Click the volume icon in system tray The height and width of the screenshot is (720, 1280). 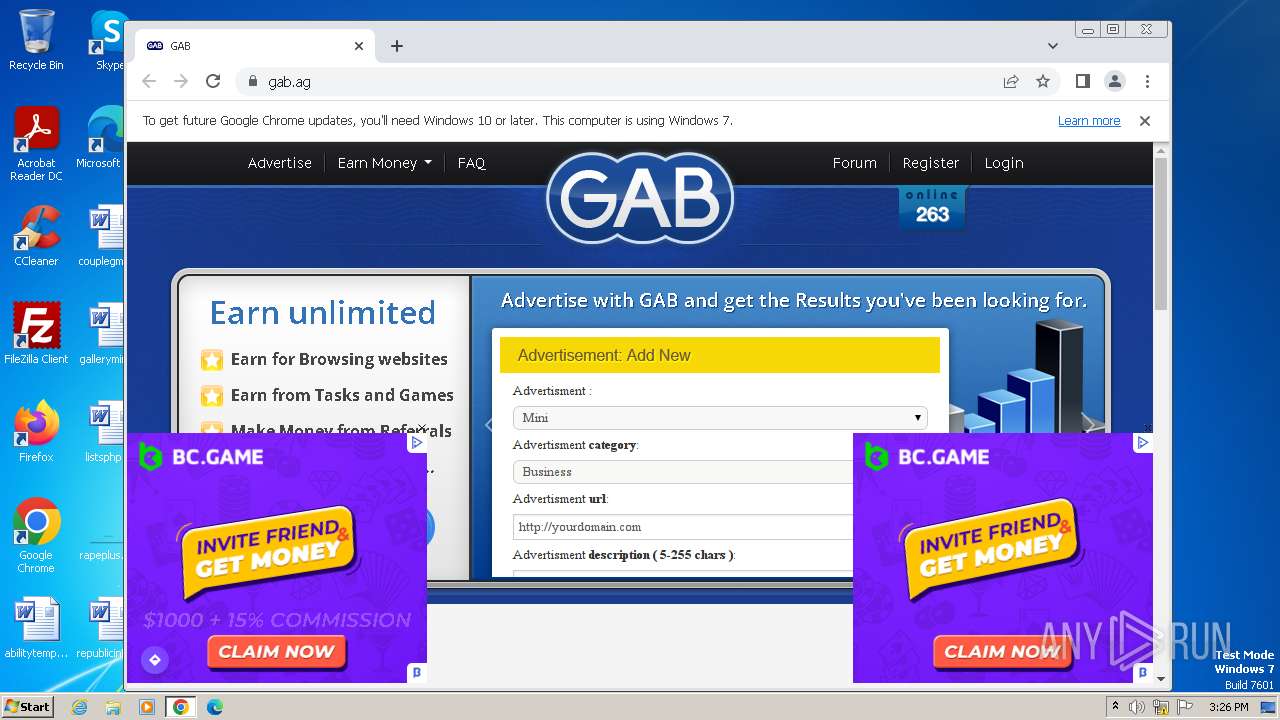pos(1137,707)
